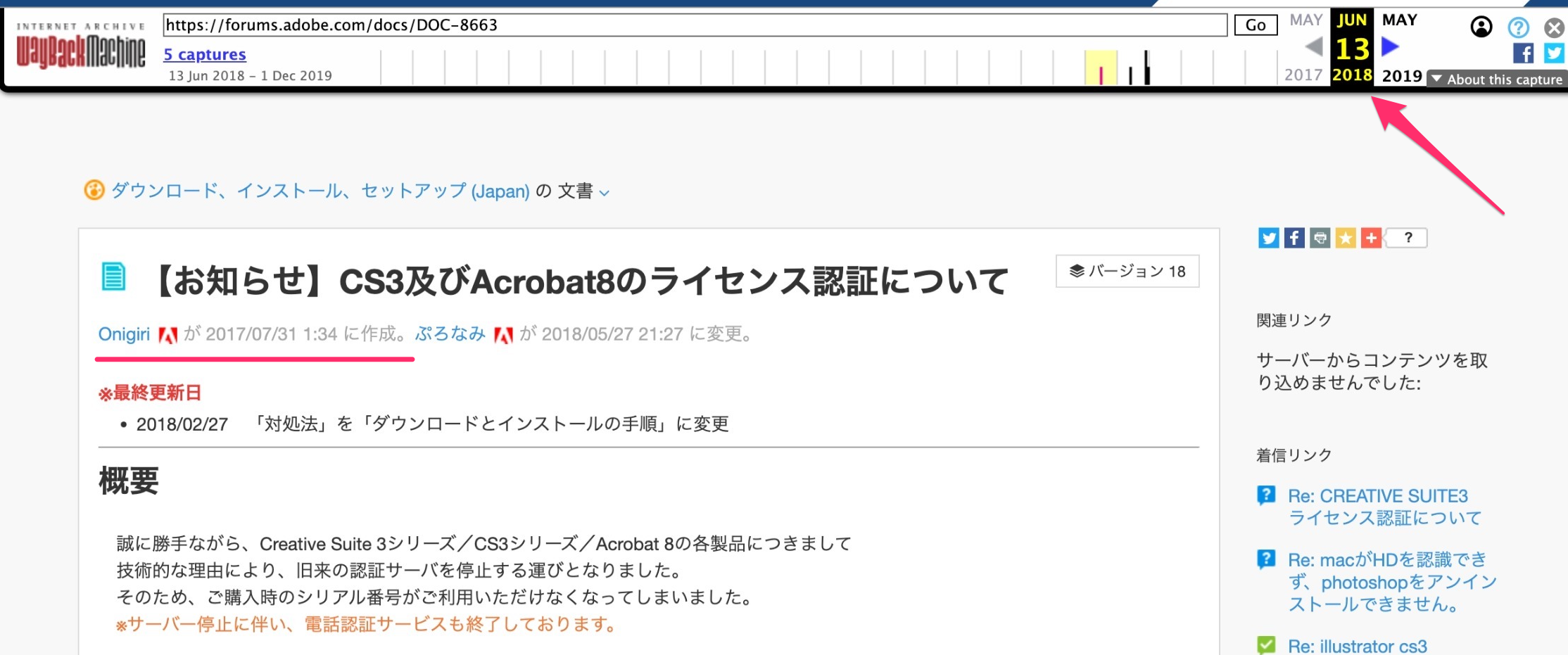
Task: Expand the About this capture dropdown
Action: [x=1497, y=80]
